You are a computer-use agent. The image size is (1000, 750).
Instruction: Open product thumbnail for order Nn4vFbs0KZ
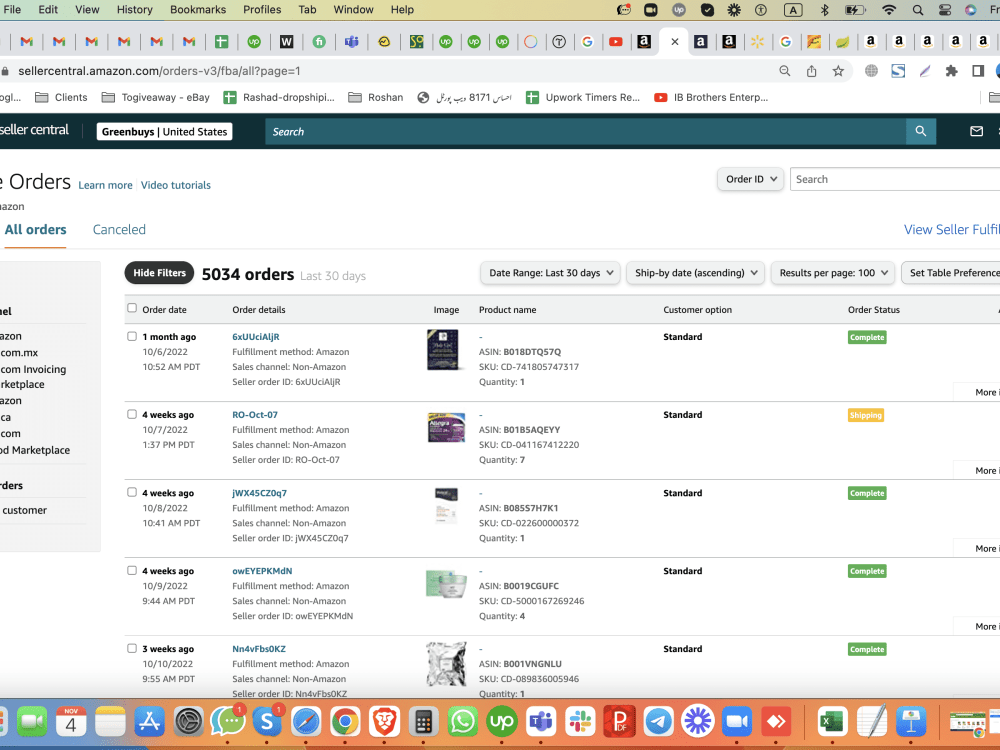(446, 664)
